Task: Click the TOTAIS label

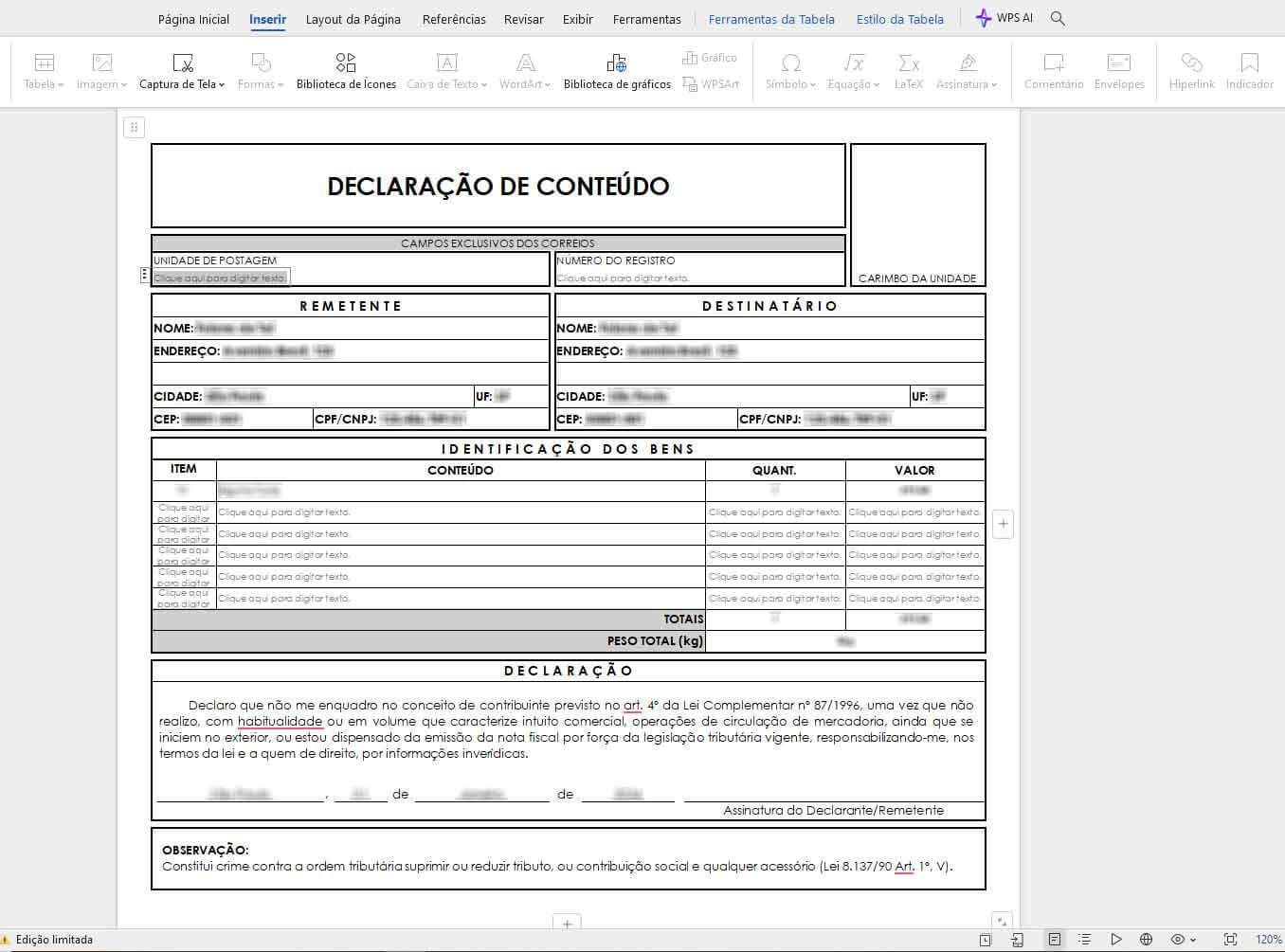Action: click(684, 619)
